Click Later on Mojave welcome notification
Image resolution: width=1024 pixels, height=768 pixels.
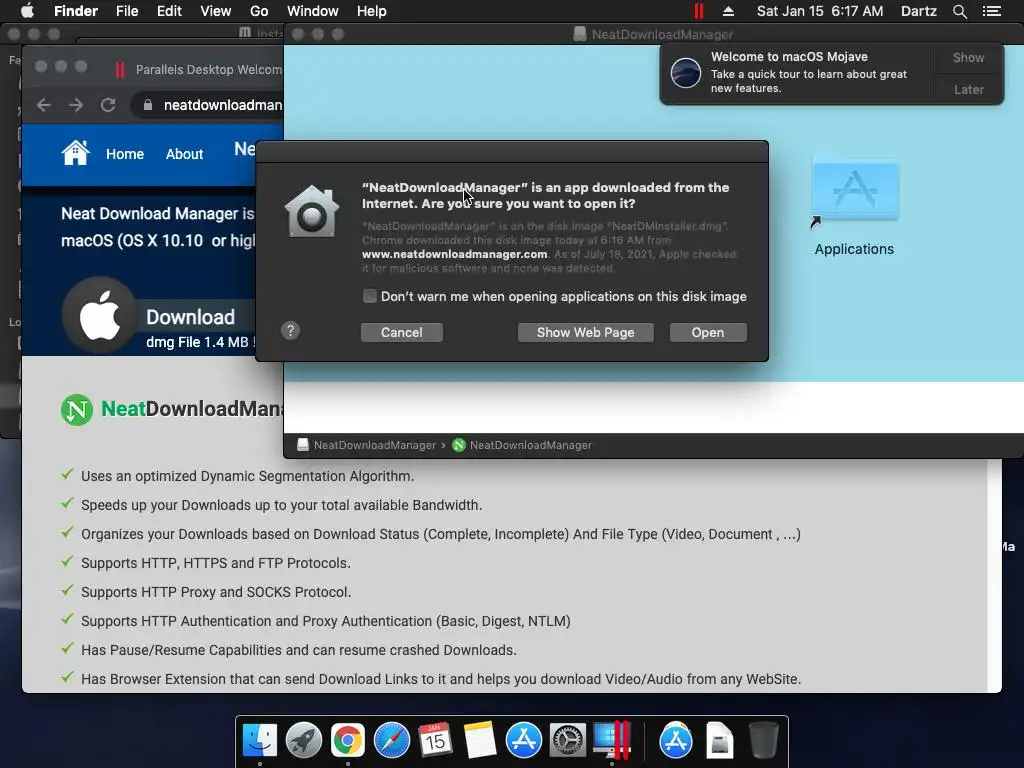coord(968,89)
